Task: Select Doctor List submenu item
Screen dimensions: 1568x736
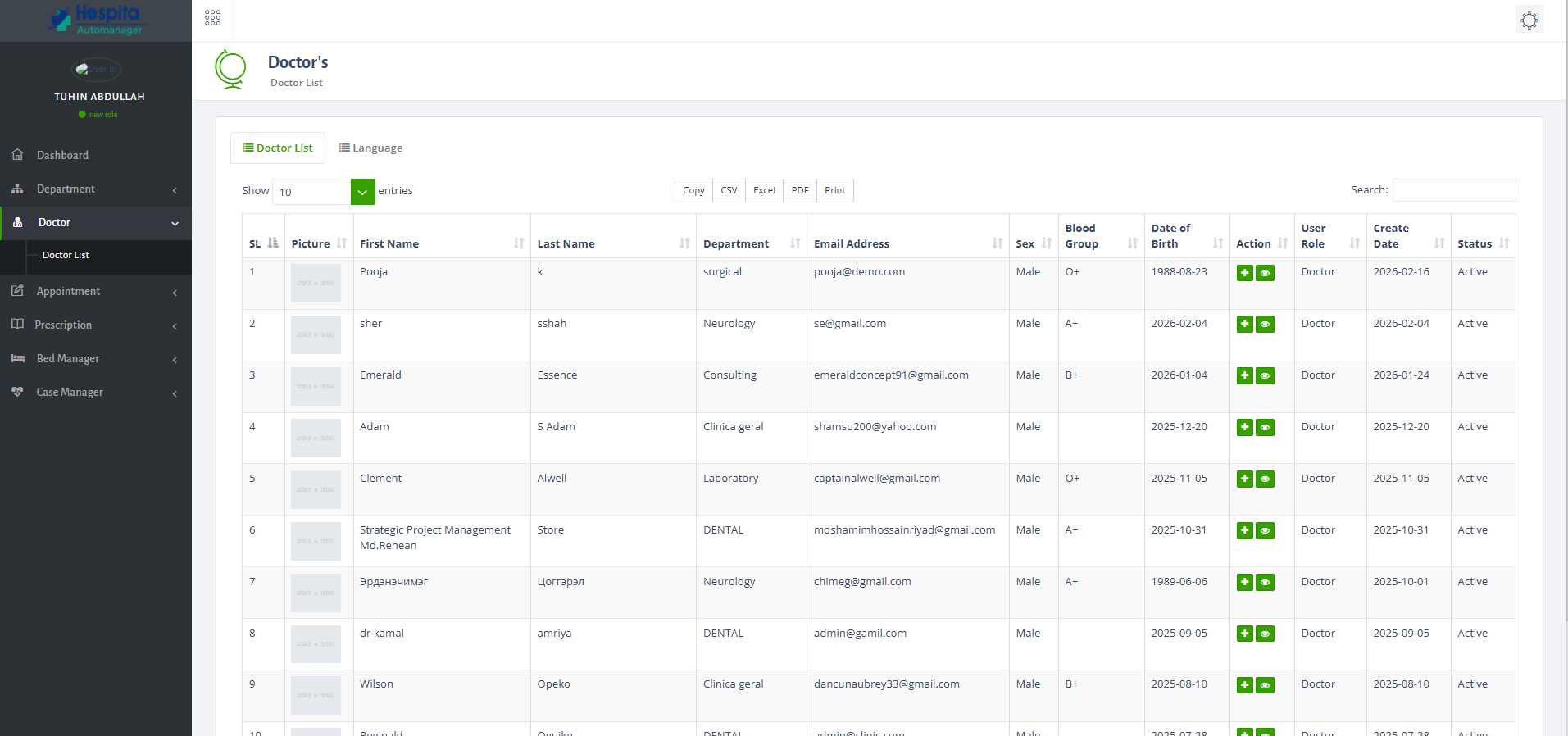Action: pos(66,255)
